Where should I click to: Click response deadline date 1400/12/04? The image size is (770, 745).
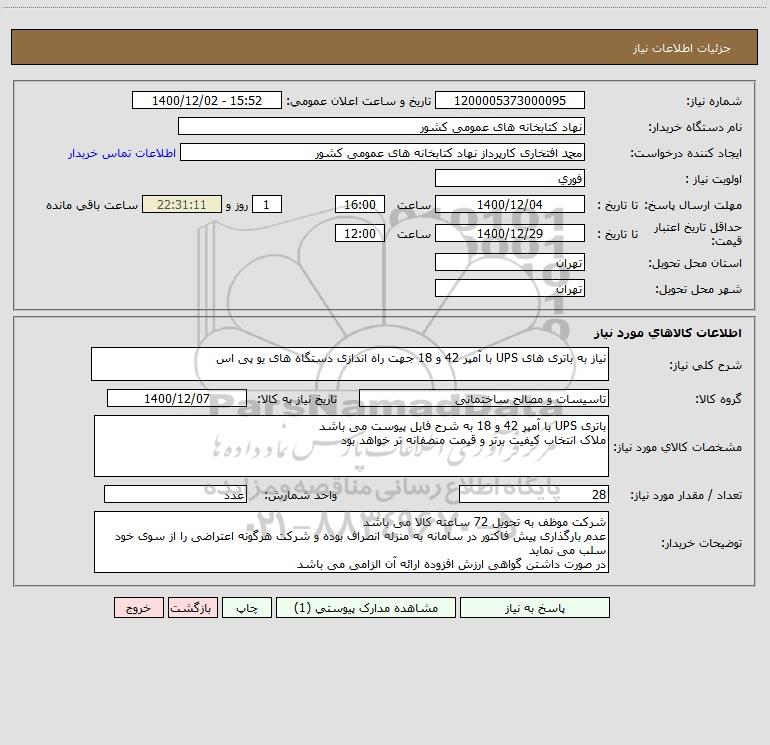(x=510, y=204)
